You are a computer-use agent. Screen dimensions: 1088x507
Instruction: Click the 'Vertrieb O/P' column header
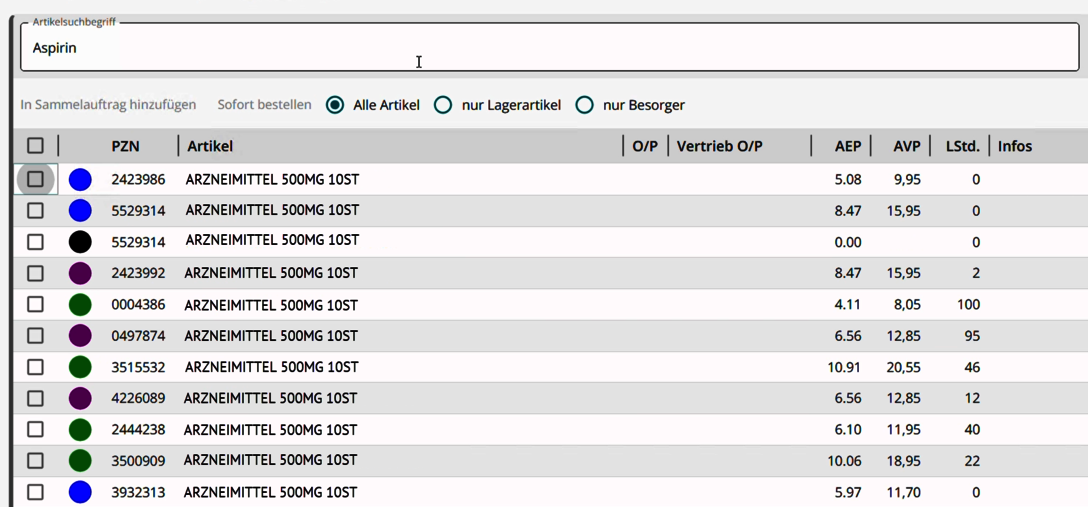(x=719, y=146)
